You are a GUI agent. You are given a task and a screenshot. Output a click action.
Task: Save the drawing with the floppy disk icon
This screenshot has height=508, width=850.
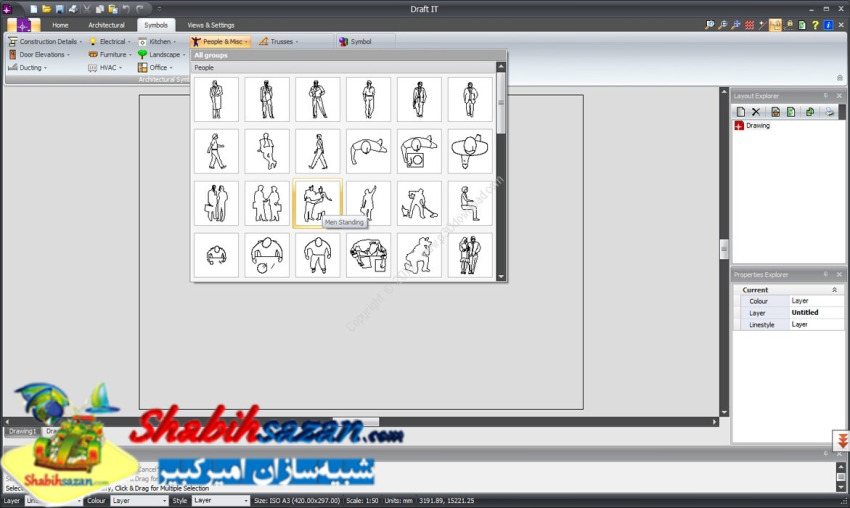click(x=60, y=9)
